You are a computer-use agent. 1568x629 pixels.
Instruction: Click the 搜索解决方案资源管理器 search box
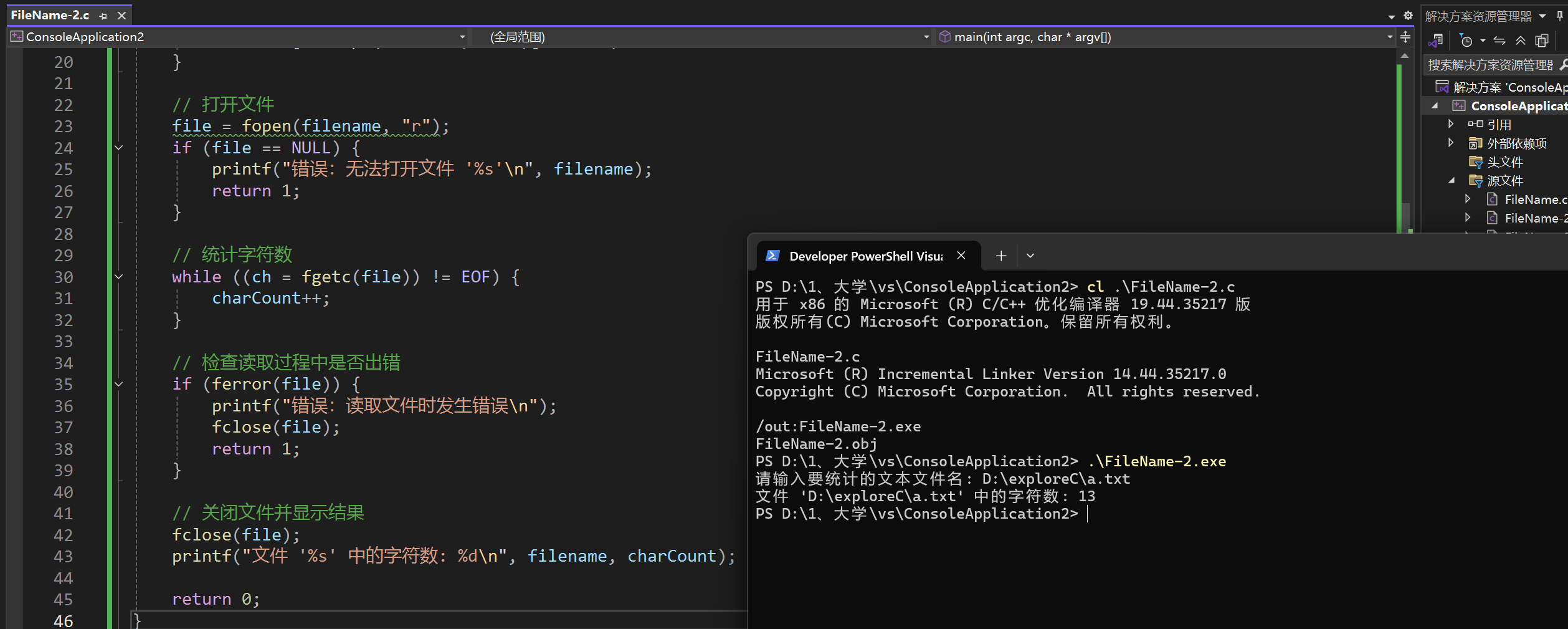tap(1491, 65)
